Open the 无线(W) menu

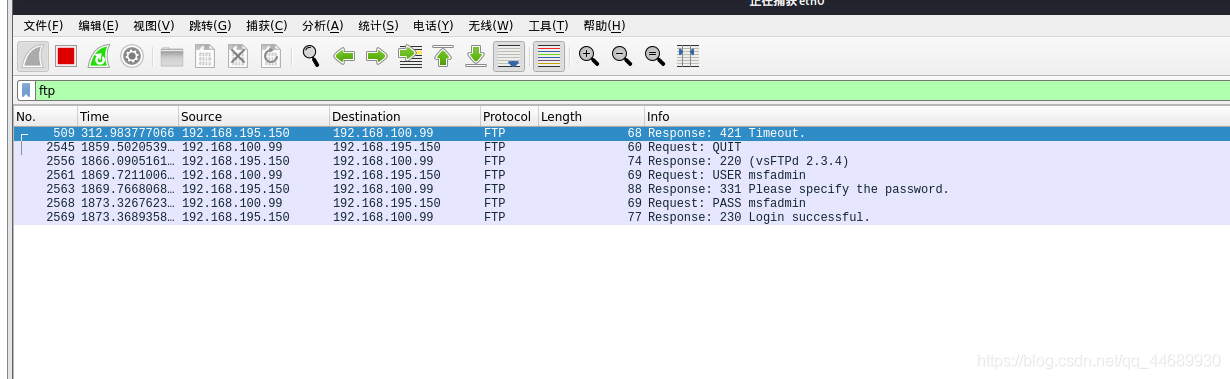click(x=490, y=25)
